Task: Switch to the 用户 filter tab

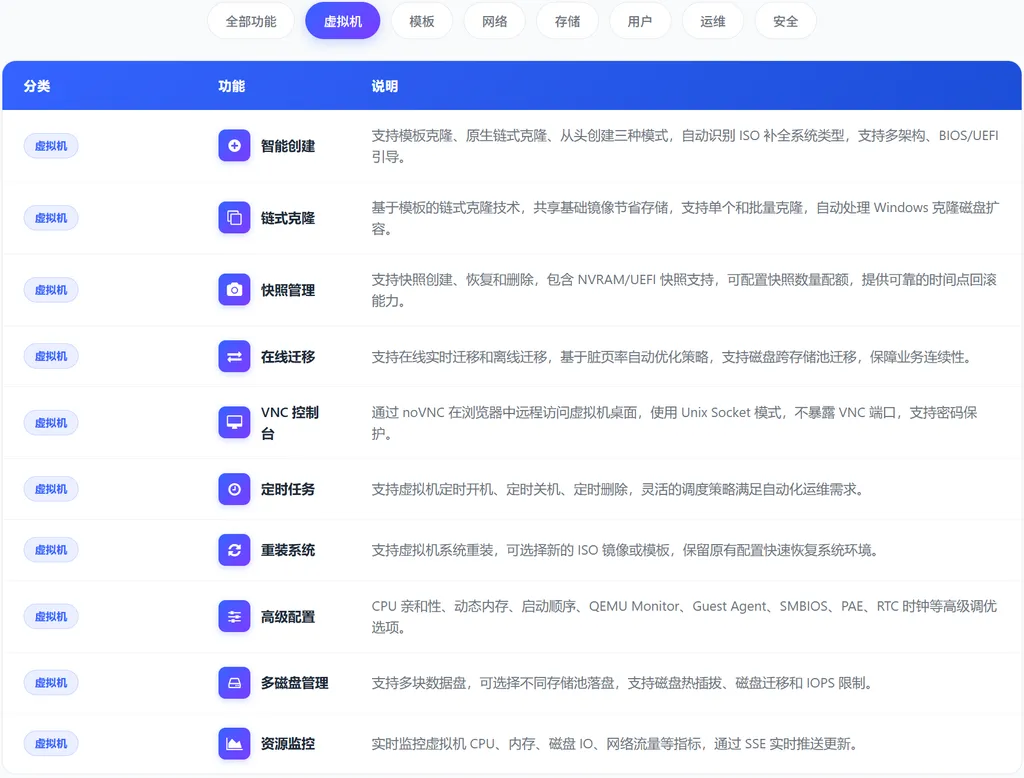Action: pyautogui.click(x=639, y=21)
